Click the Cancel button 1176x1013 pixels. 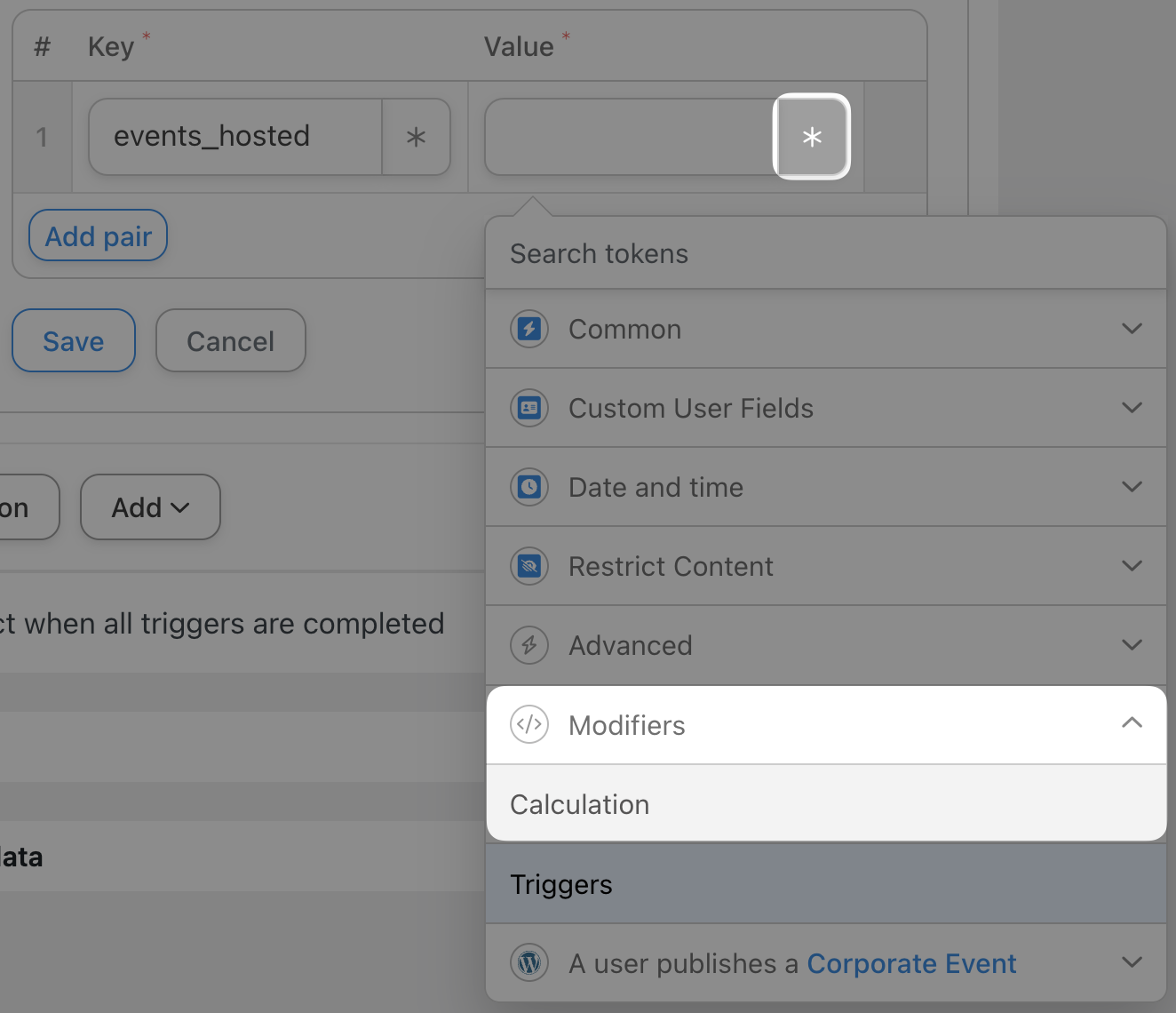(x=231, y=341)
